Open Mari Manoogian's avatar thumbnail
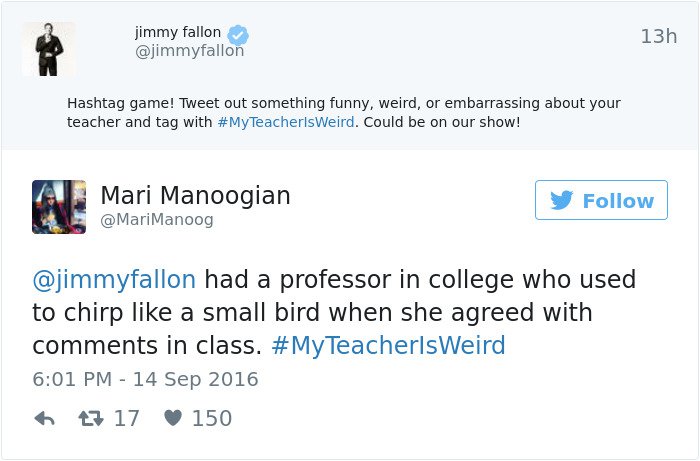The width and height of the screenshot is (700, 461). coord(59,207)
